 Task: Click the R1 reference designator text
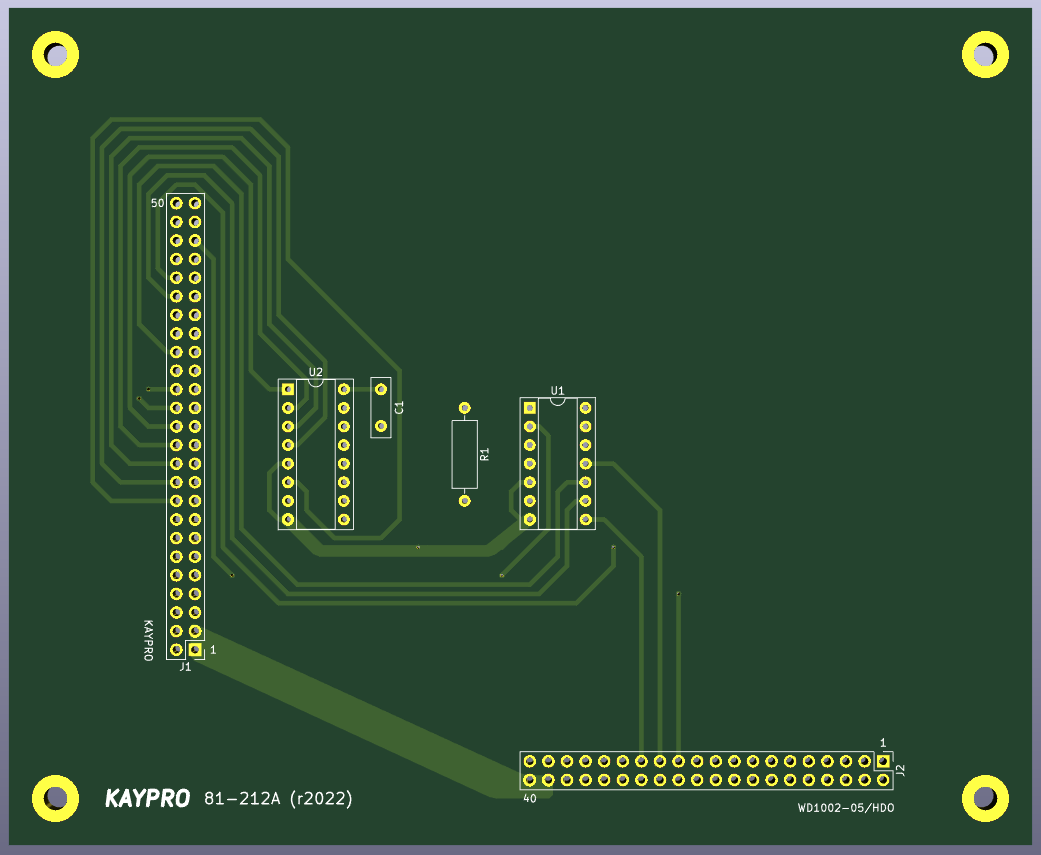coord(485,452)
